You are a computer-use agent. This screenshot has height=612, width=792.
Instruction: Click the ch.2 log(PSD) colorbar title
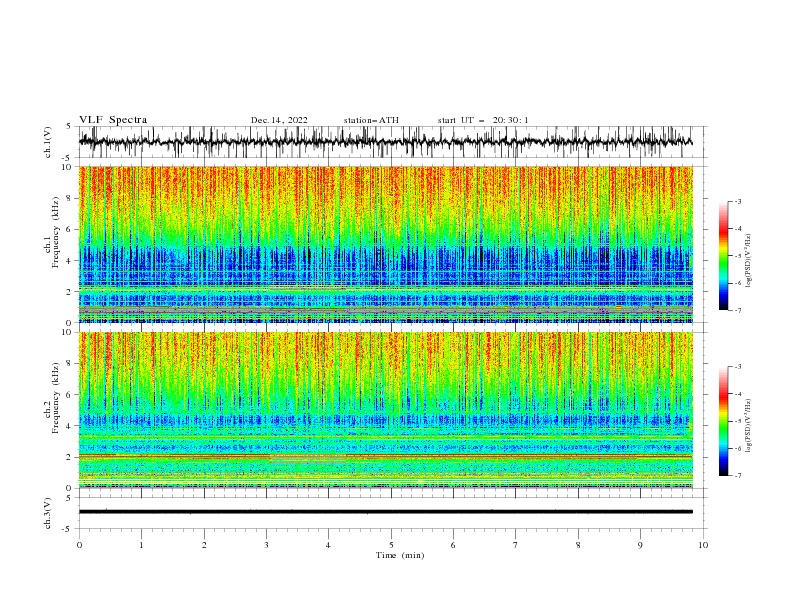749,426
